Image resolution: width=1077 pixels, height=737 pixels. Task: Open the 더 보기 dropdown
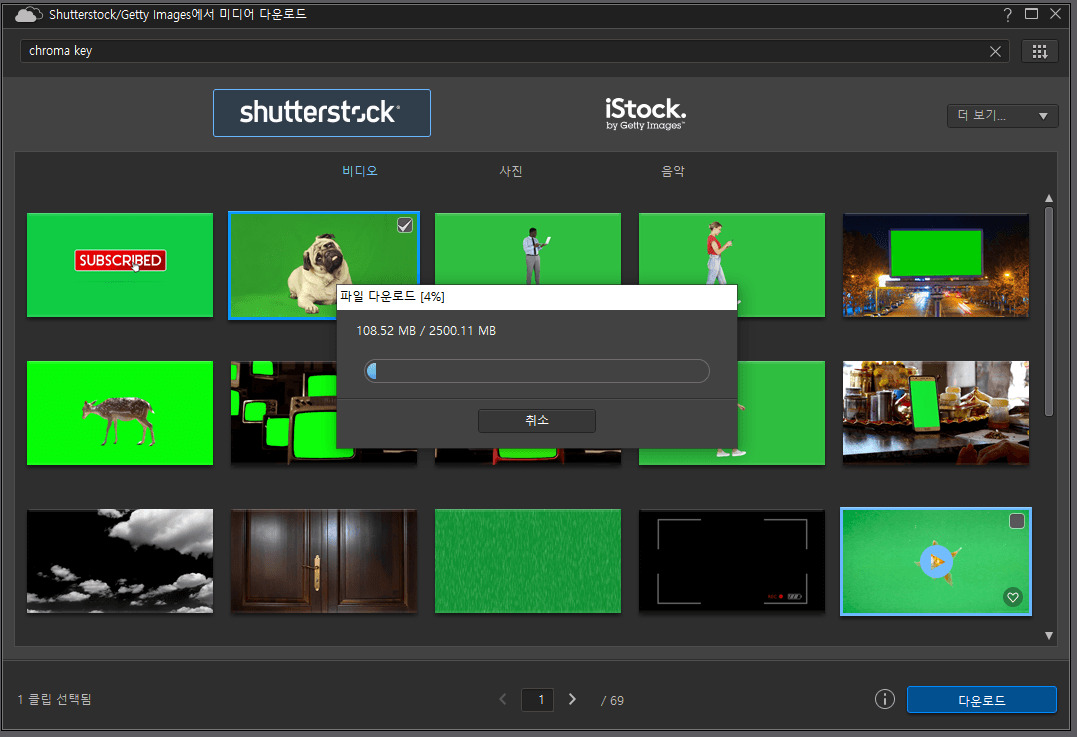(1002, 115)
